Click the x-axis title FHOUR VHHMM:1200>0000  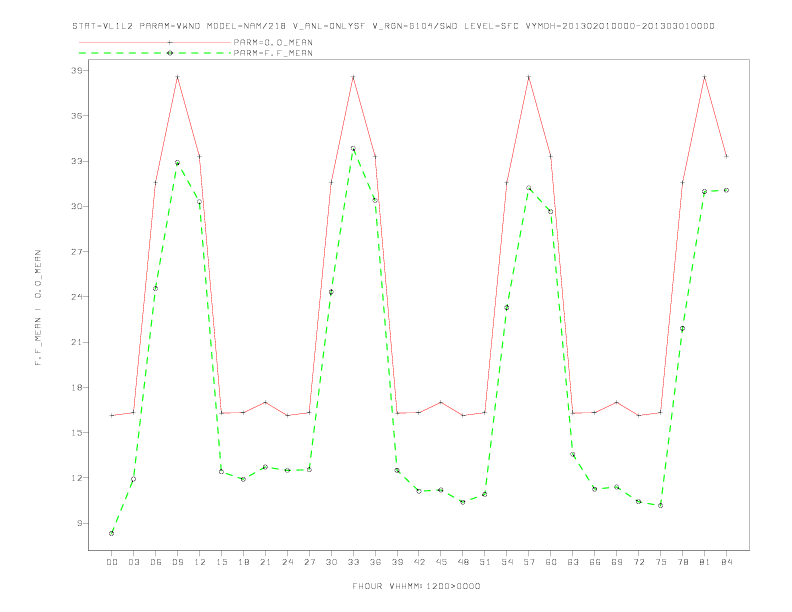point(416,586)
